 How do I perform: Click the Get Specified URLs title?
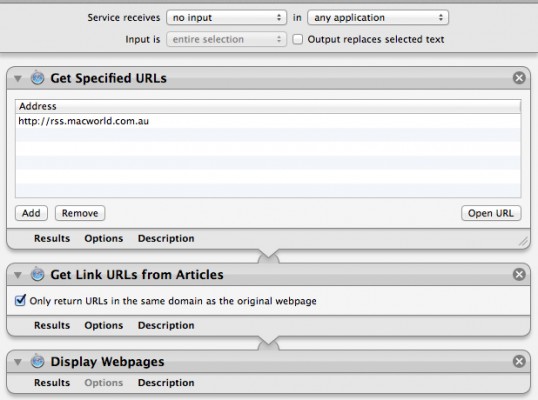(x=108, y=78)
